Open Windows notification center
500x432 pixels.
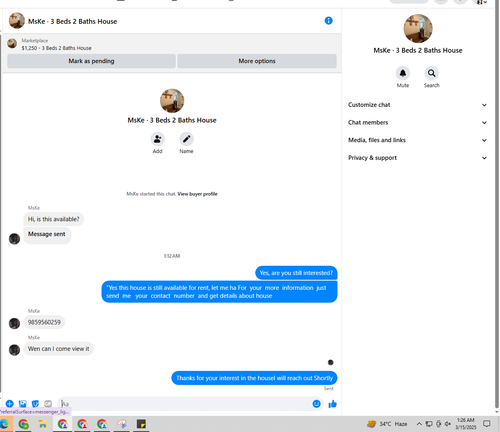(487, 424)
